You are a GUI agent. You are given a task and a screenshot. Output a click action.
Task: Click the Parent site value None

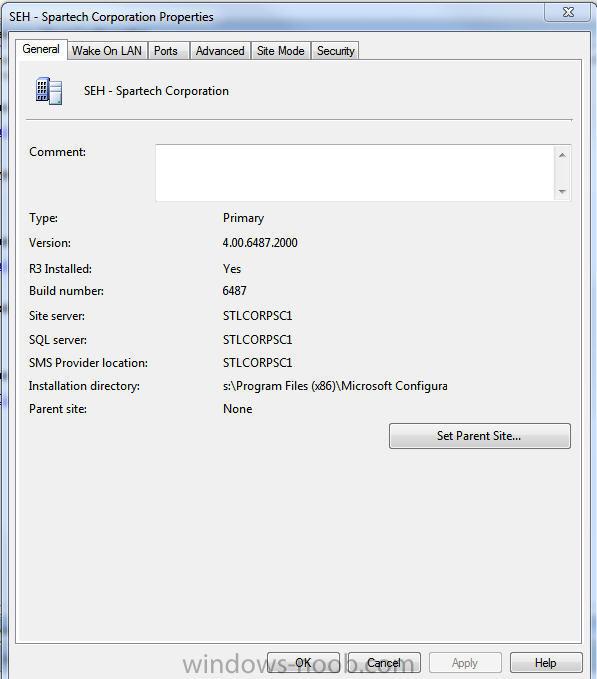click(237, 409)
